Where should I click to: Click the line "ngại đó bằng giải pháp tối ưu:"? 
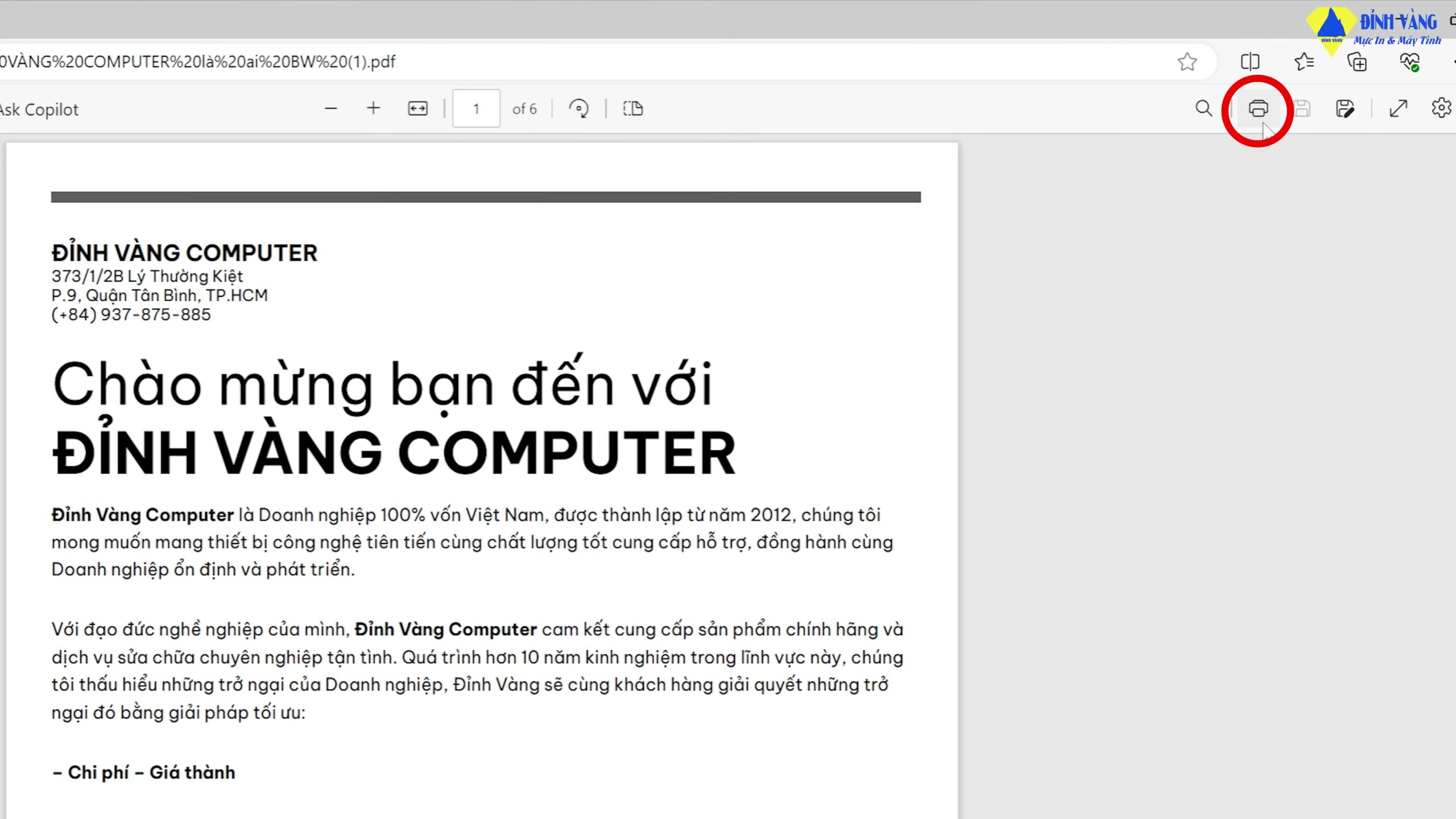click(178, 713)
